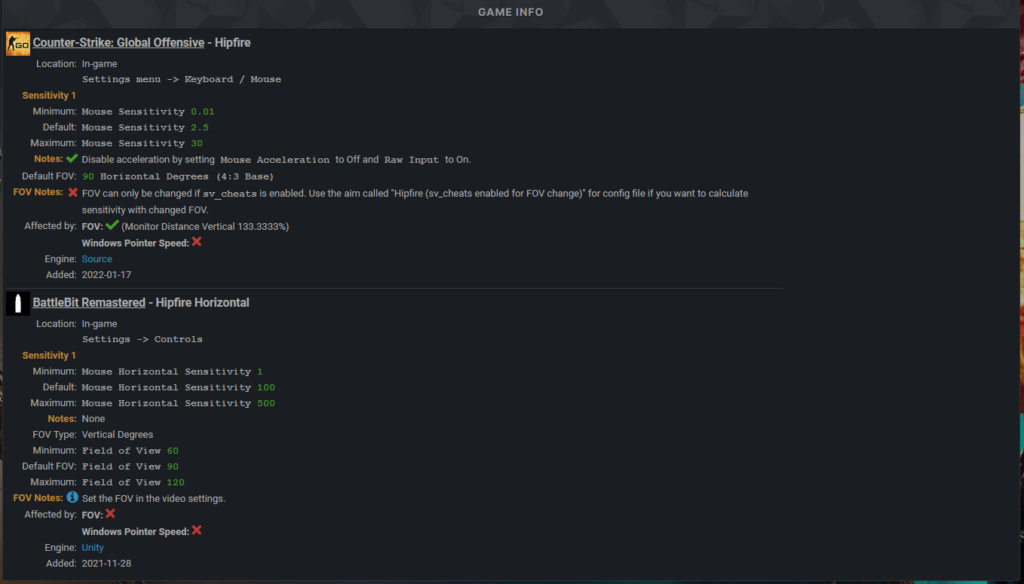Open BattleBit Remastered title link

89,302
